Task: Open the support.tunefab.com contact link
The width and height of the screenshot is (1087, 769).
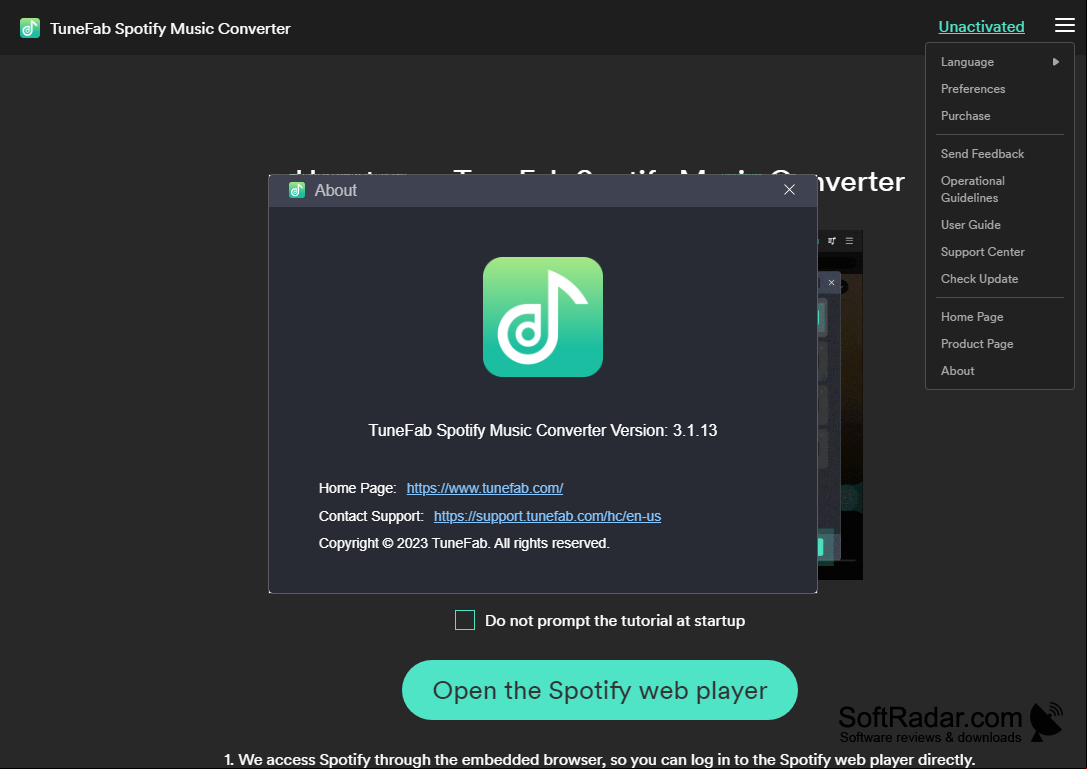Action: coord(547,516)
